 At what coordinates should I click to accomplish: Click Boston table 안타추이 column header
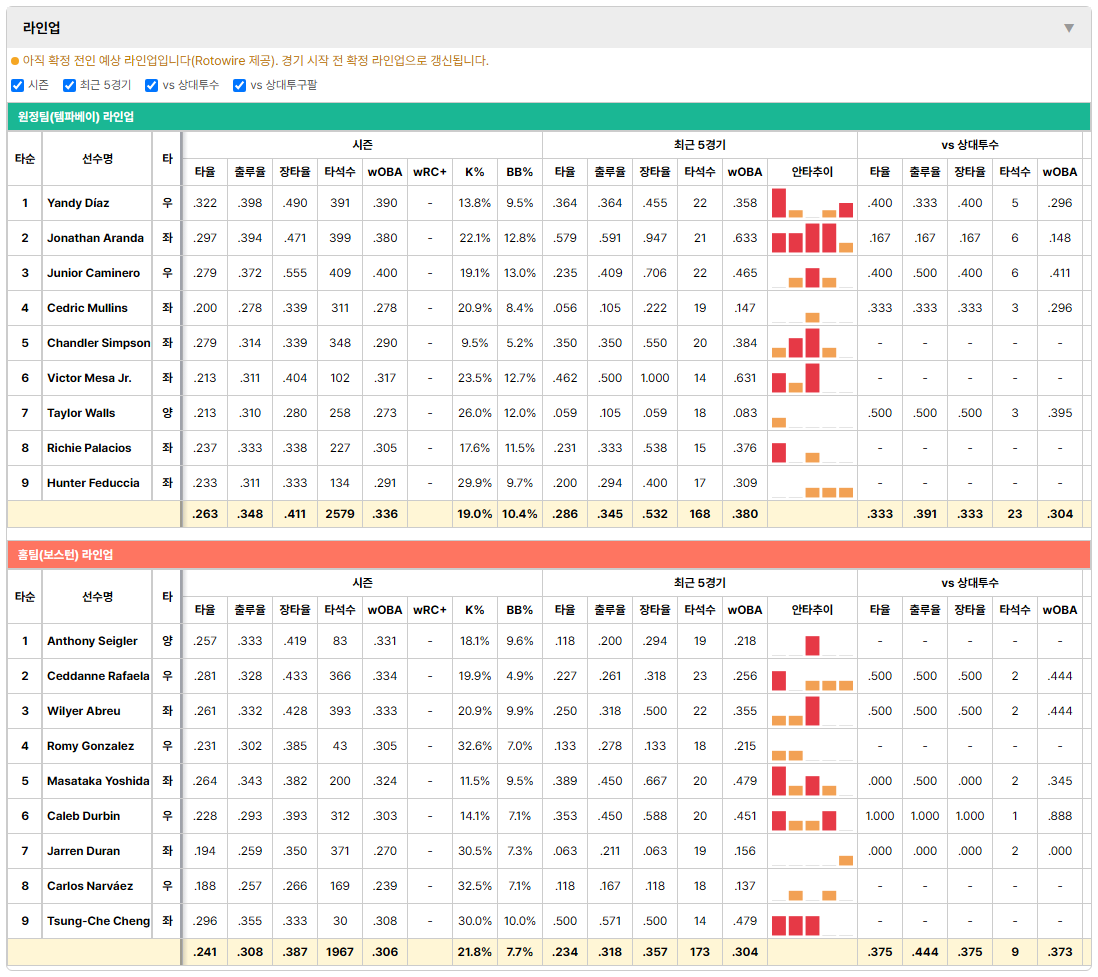click(x=812, y=610)
